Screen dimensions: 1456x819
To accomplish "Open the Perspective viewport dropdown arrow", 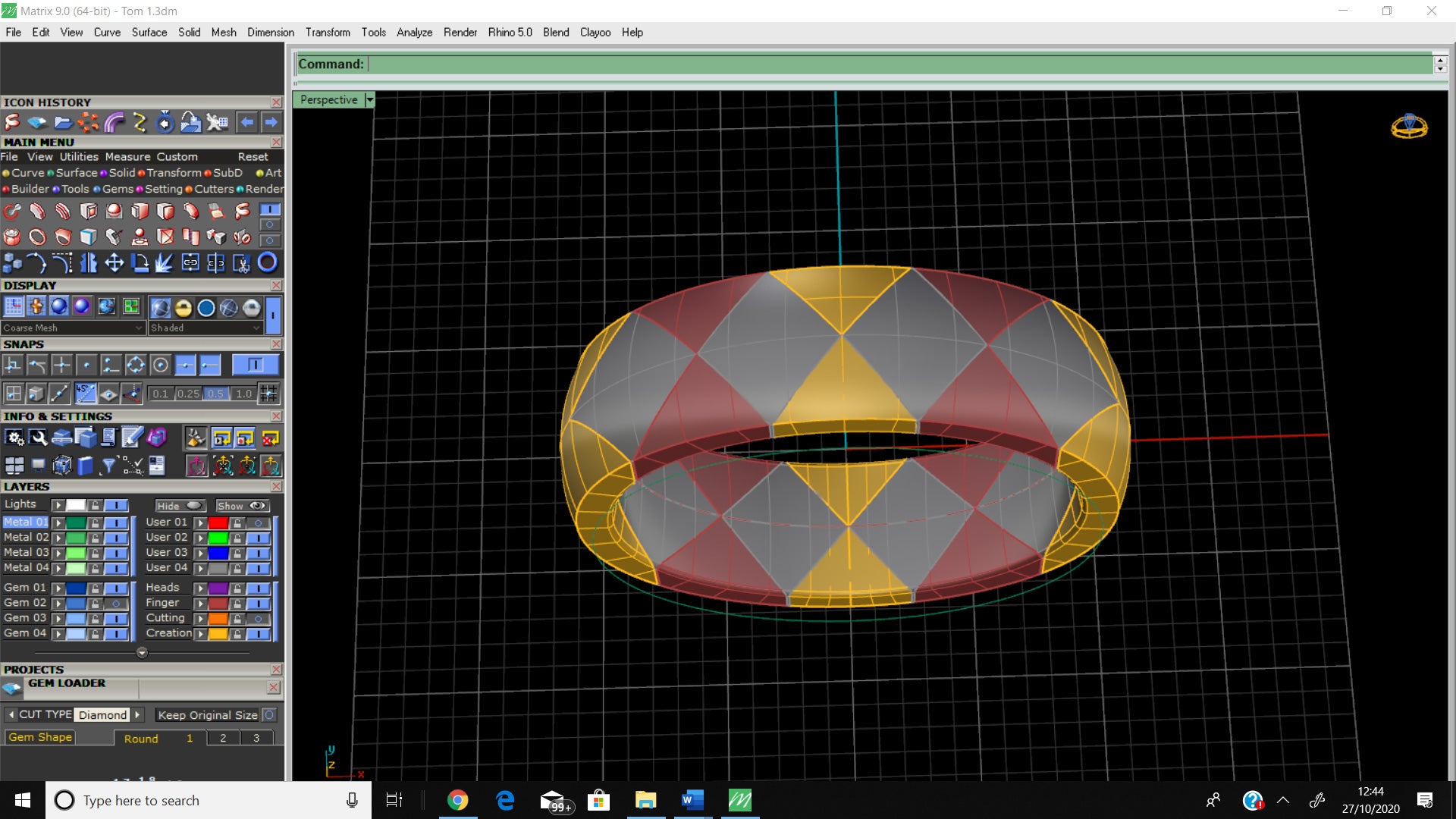I will (x=370, y=100).
